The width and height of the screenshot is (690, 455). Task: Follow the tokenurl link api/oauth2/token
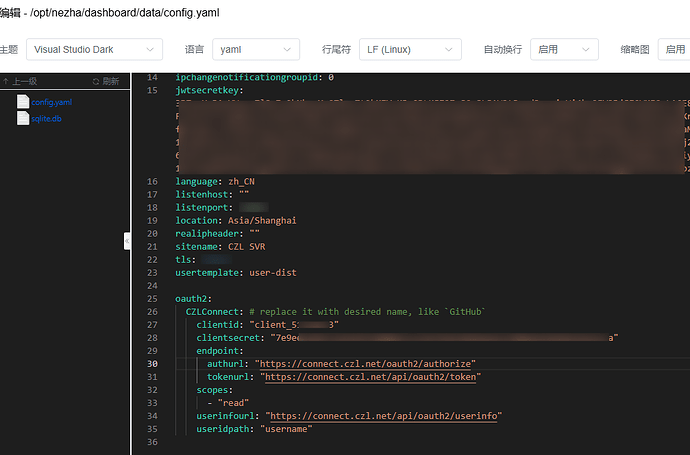370,377
